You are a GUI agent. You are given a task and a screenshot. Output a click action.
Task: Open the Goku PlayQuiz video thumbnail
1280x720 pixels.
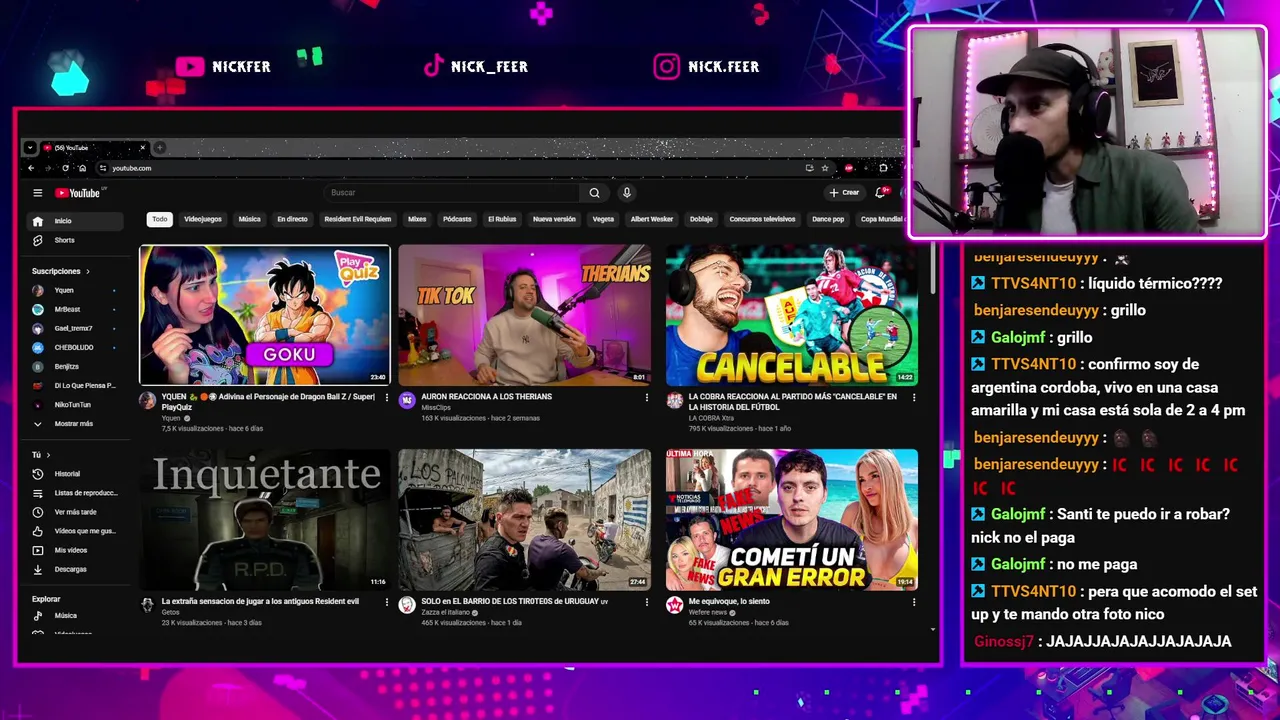click(x=265, y=315)
